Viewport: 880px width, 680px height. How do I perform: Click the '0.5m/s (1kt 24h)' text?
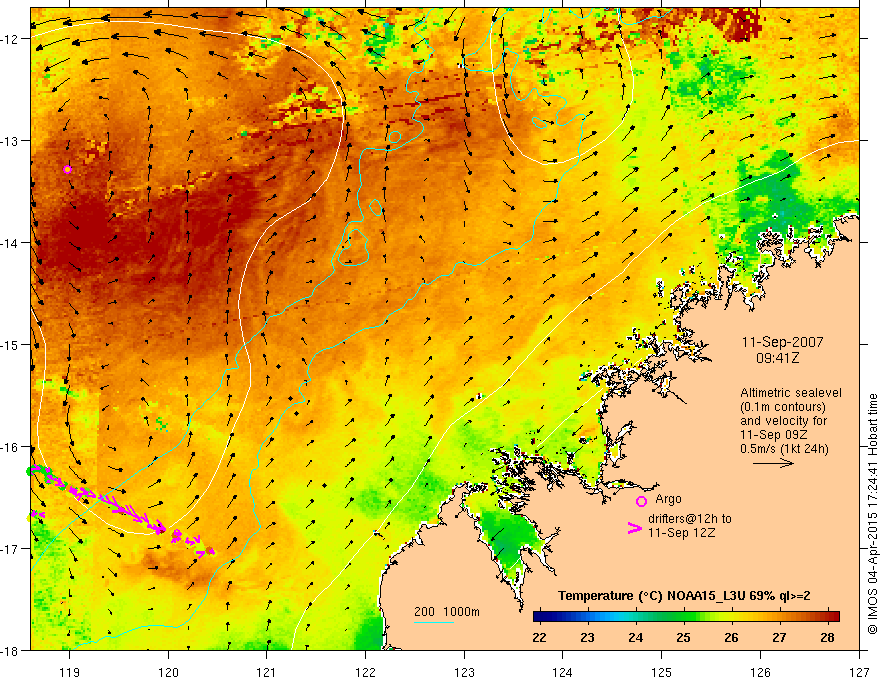(784, 448)
